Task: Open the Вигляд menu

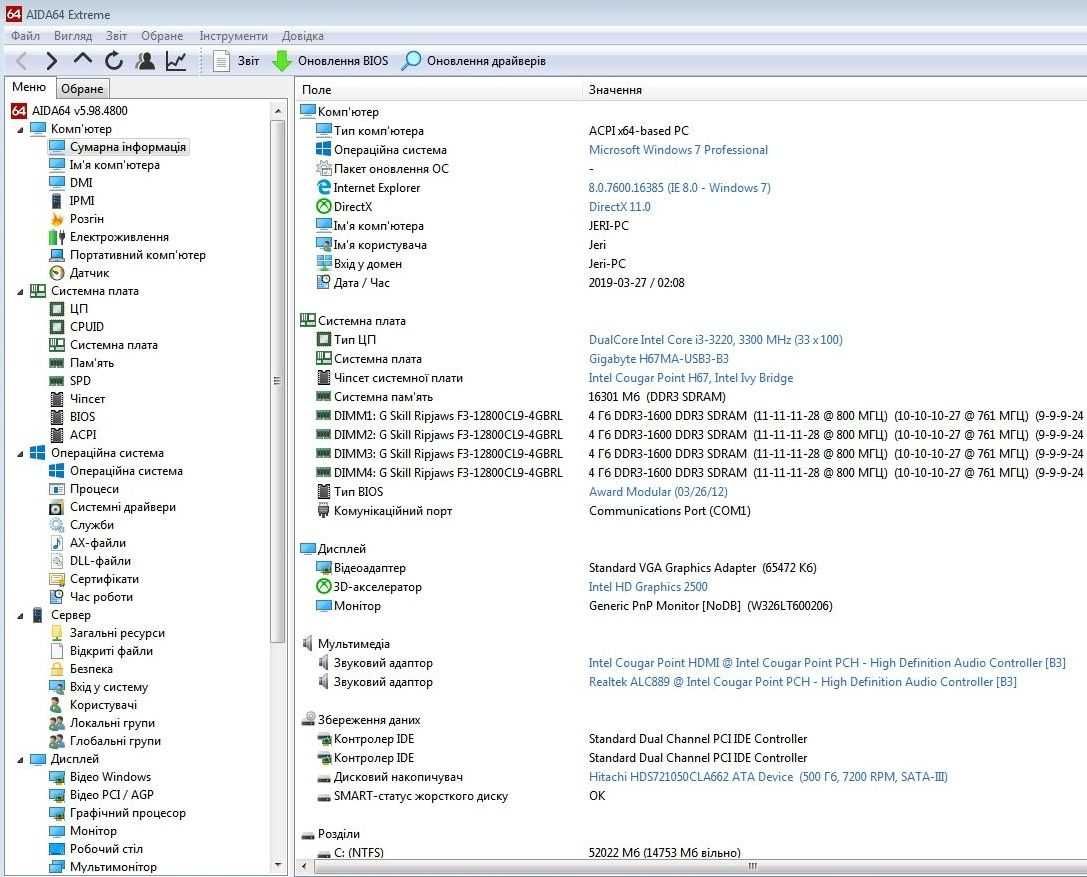Action: (73, 36)
